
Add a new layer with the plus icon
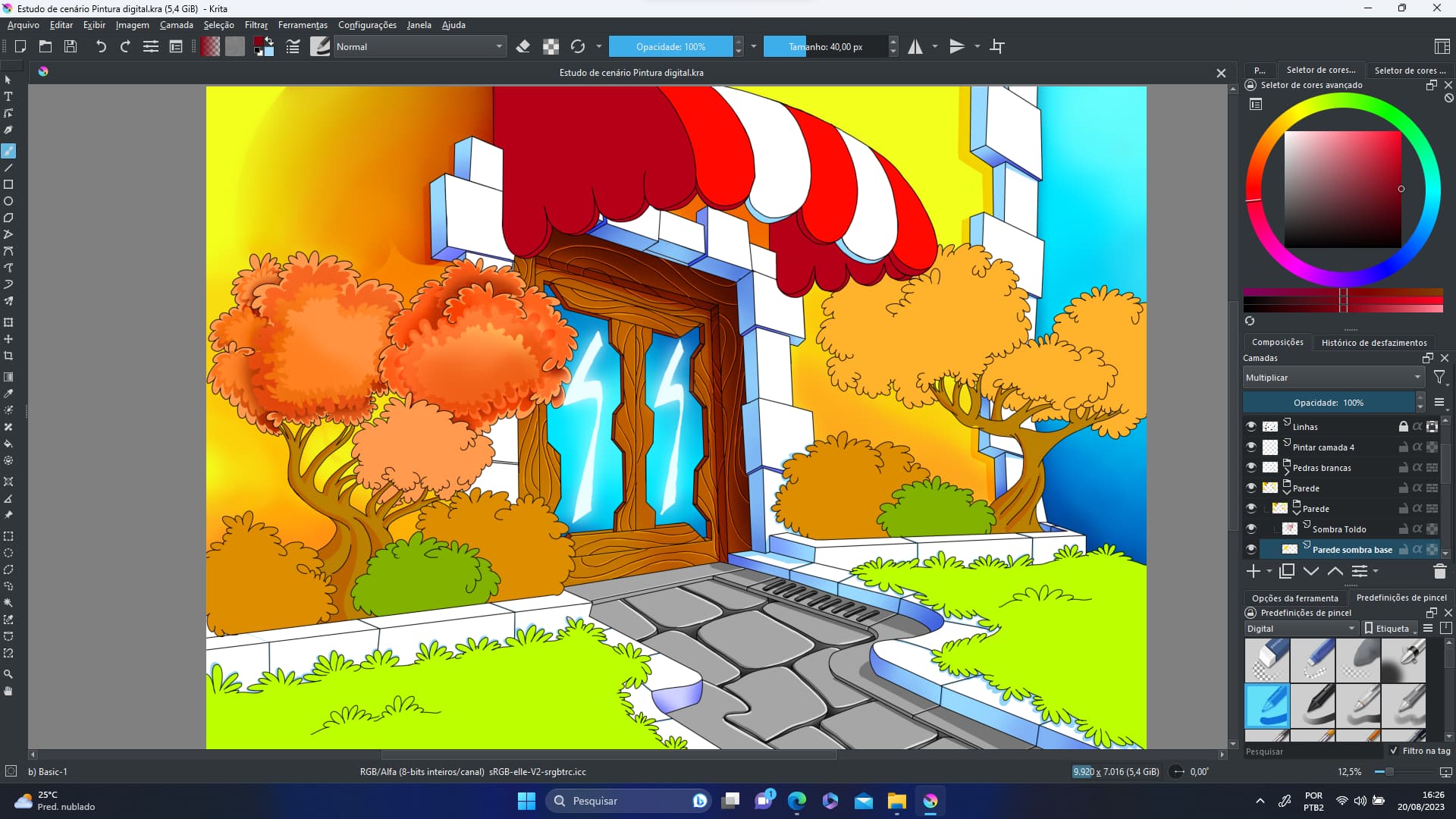(x=1253, y=571)
